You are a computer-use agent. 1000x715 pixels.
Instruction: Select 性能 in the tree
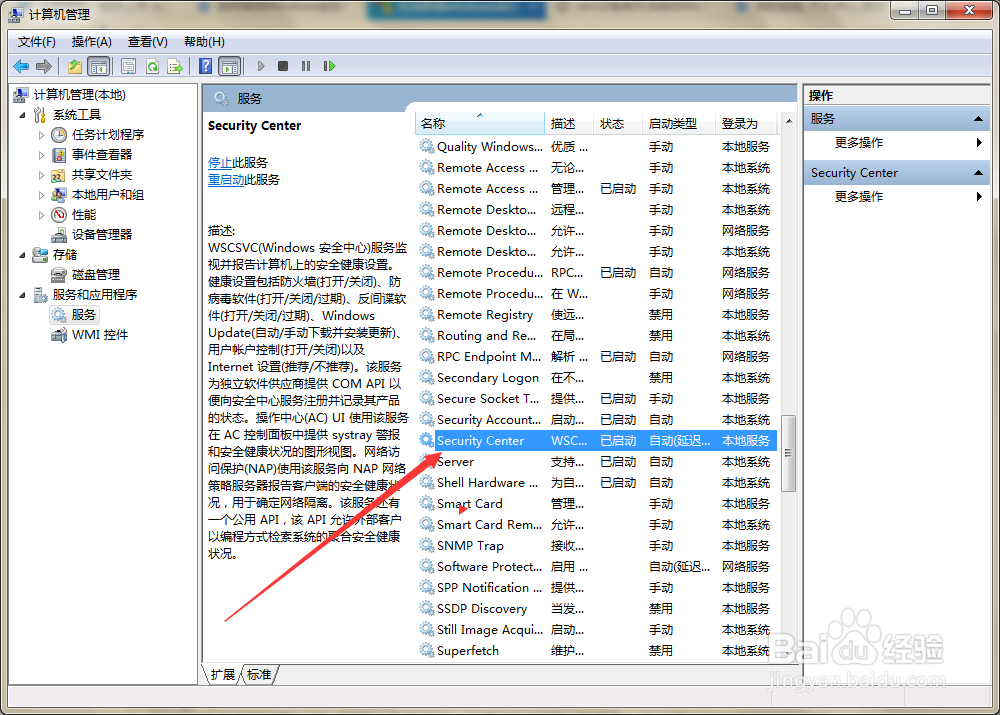(x=84, y=214)
